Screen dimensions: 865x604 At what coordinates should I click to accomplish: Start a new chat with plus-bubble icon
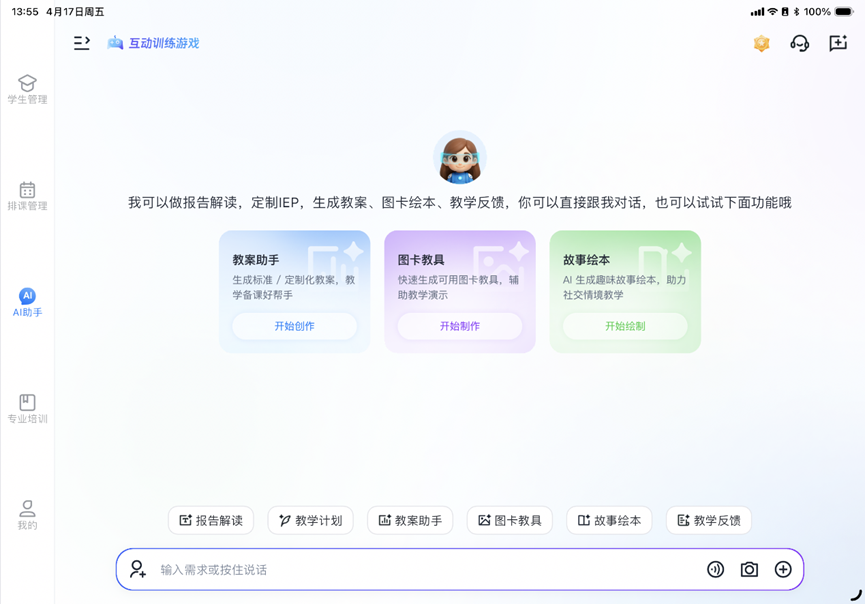838,43
